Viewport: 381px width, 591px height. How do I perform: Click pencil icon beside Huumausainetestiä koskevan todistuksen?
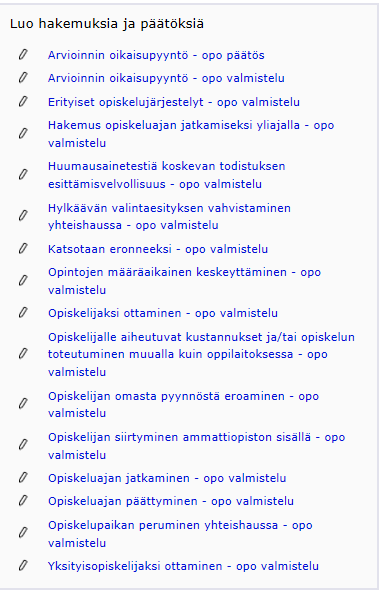(x=23, y=175)
